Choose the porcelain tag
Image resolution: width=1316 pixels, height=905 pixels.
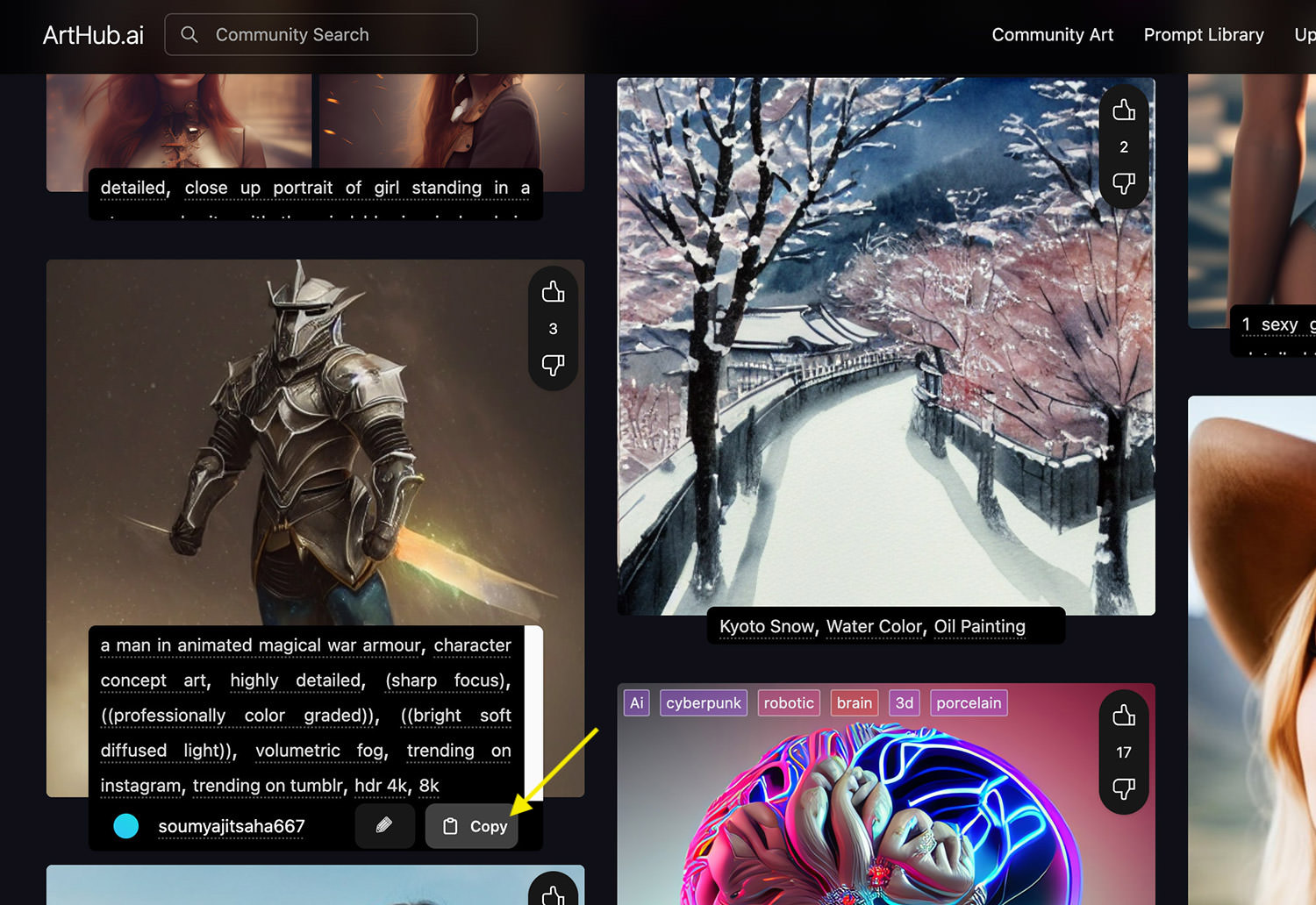coord(969,703)
